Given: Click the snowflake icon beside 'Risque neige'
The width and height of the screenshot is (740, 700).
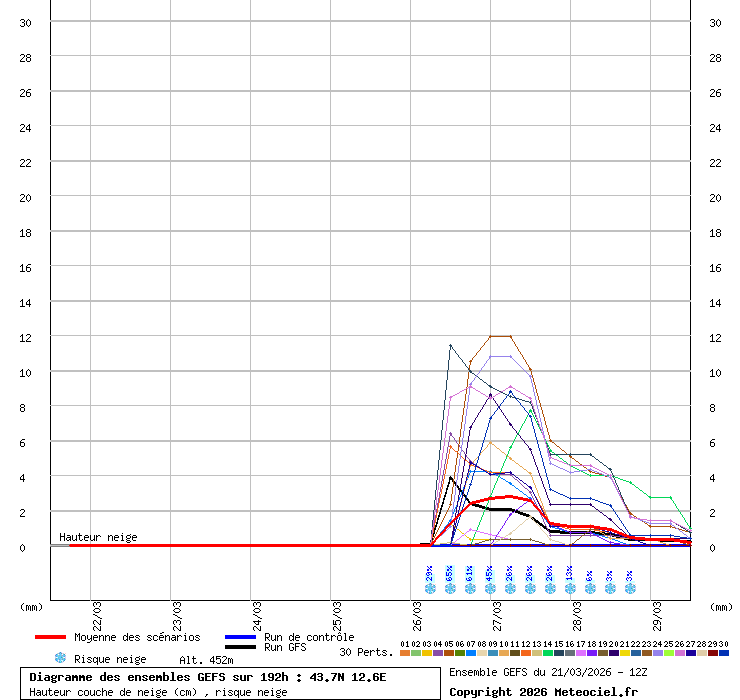Looking at the screenshot, I should click(x=60, y=658).
